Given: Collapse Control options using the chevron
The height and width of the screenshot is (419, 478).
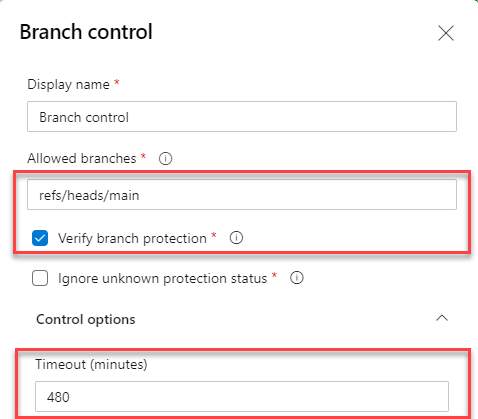Looking at the screenshot, I should tap(442, 318).
